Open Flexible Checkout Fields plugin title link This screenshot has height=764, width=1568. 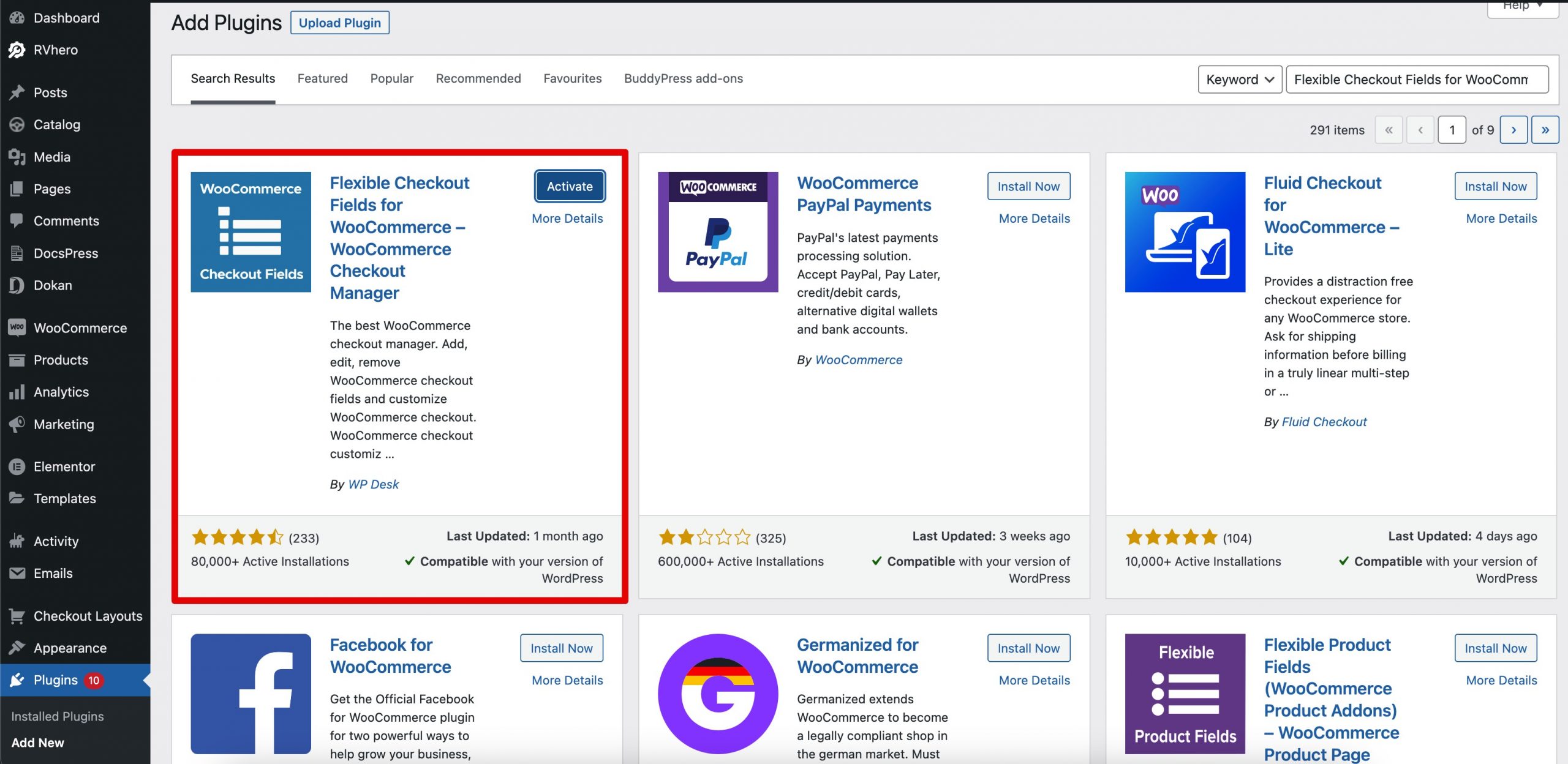point(399,238)
